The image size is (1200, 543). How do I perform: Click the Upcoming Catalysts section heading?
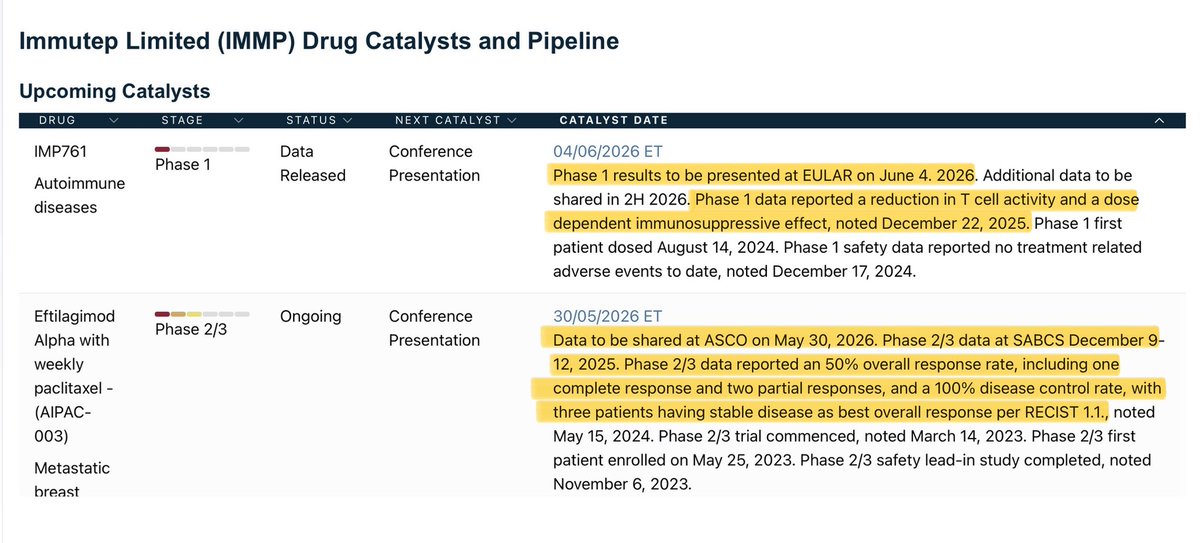tap(115, 91)
